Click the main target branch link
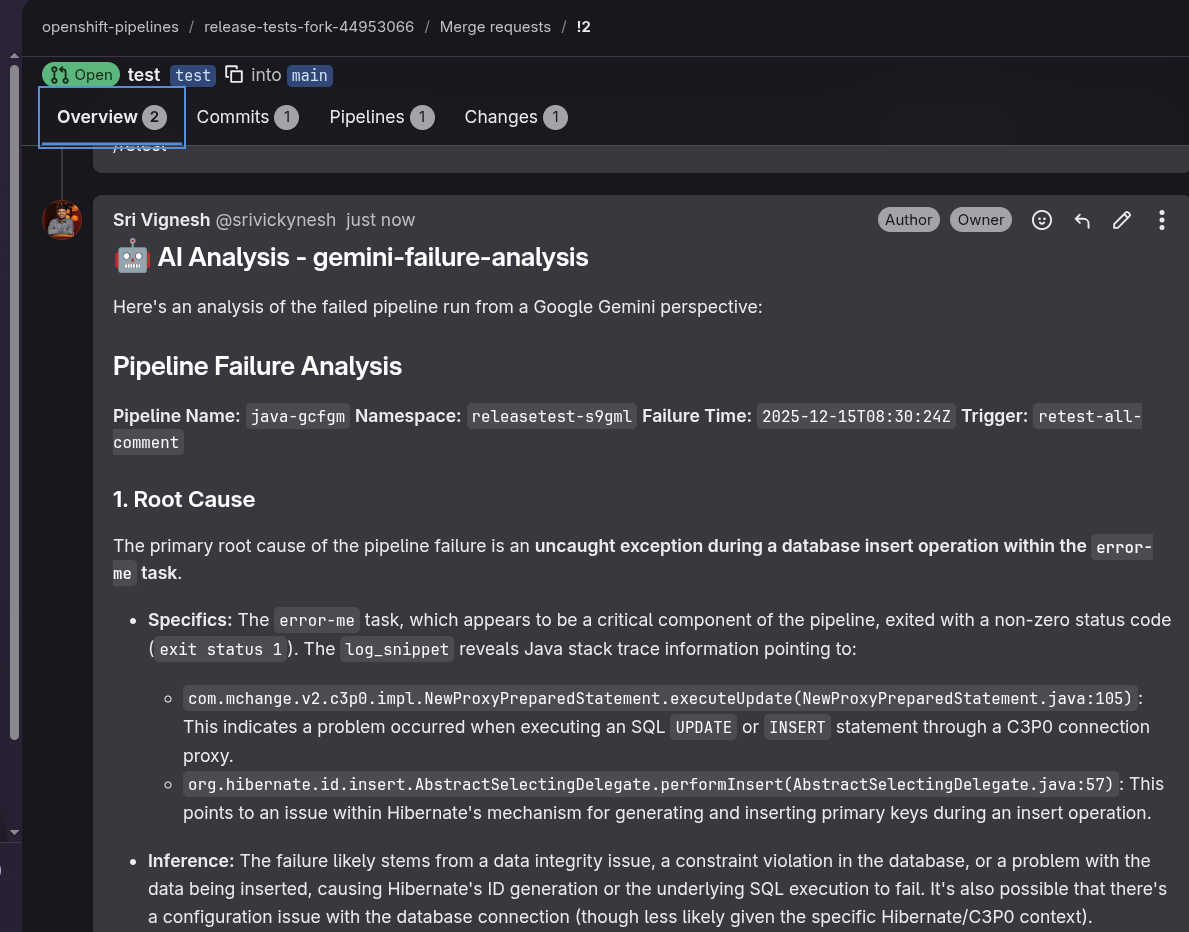Viewport: 1189px width, 932px height. click(x=310, y=75)
